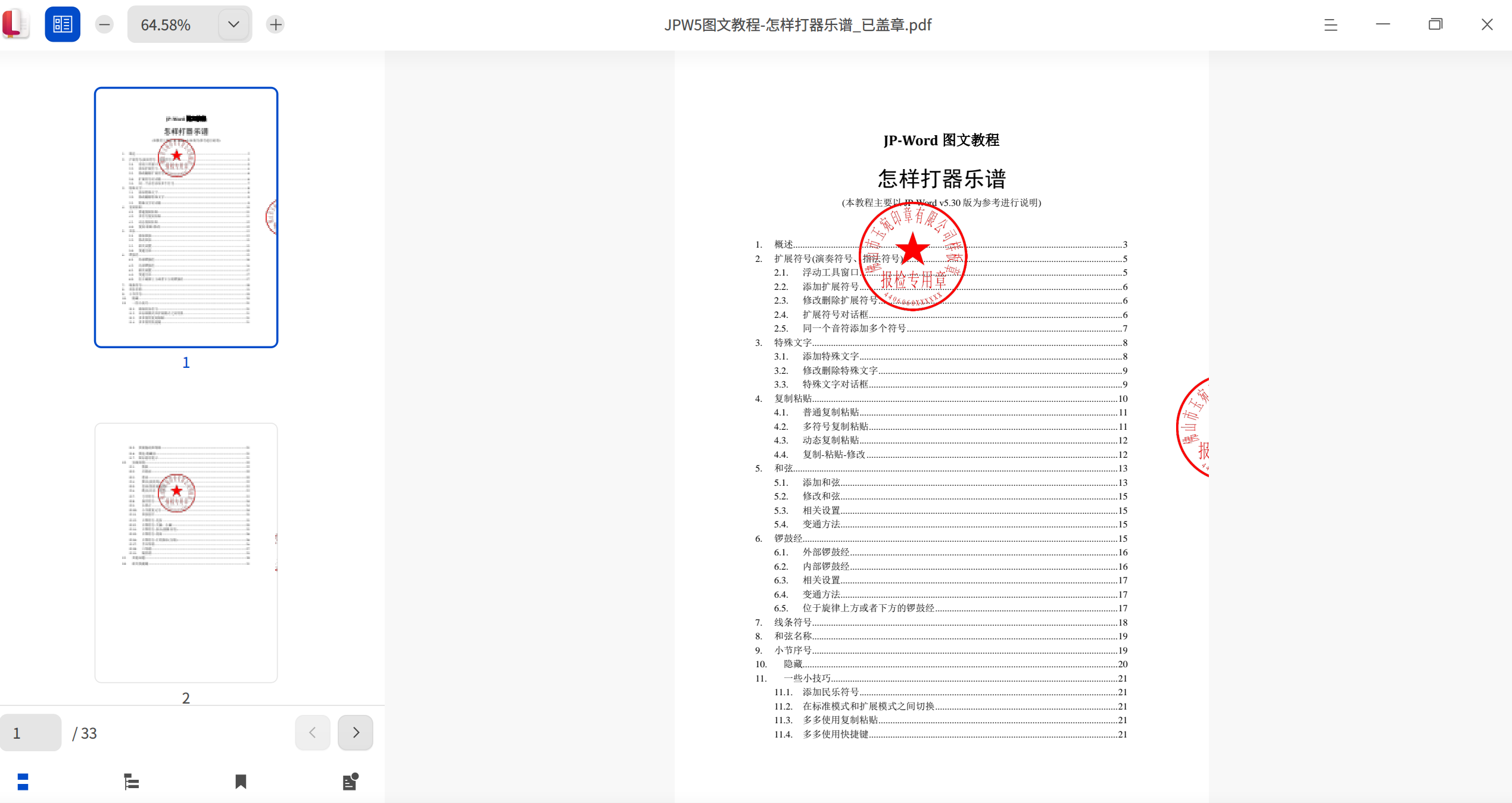This screenshot has height=803, width=1512.
Task: Open the hamburger menu in title bar
Action: coord(1330,24)
